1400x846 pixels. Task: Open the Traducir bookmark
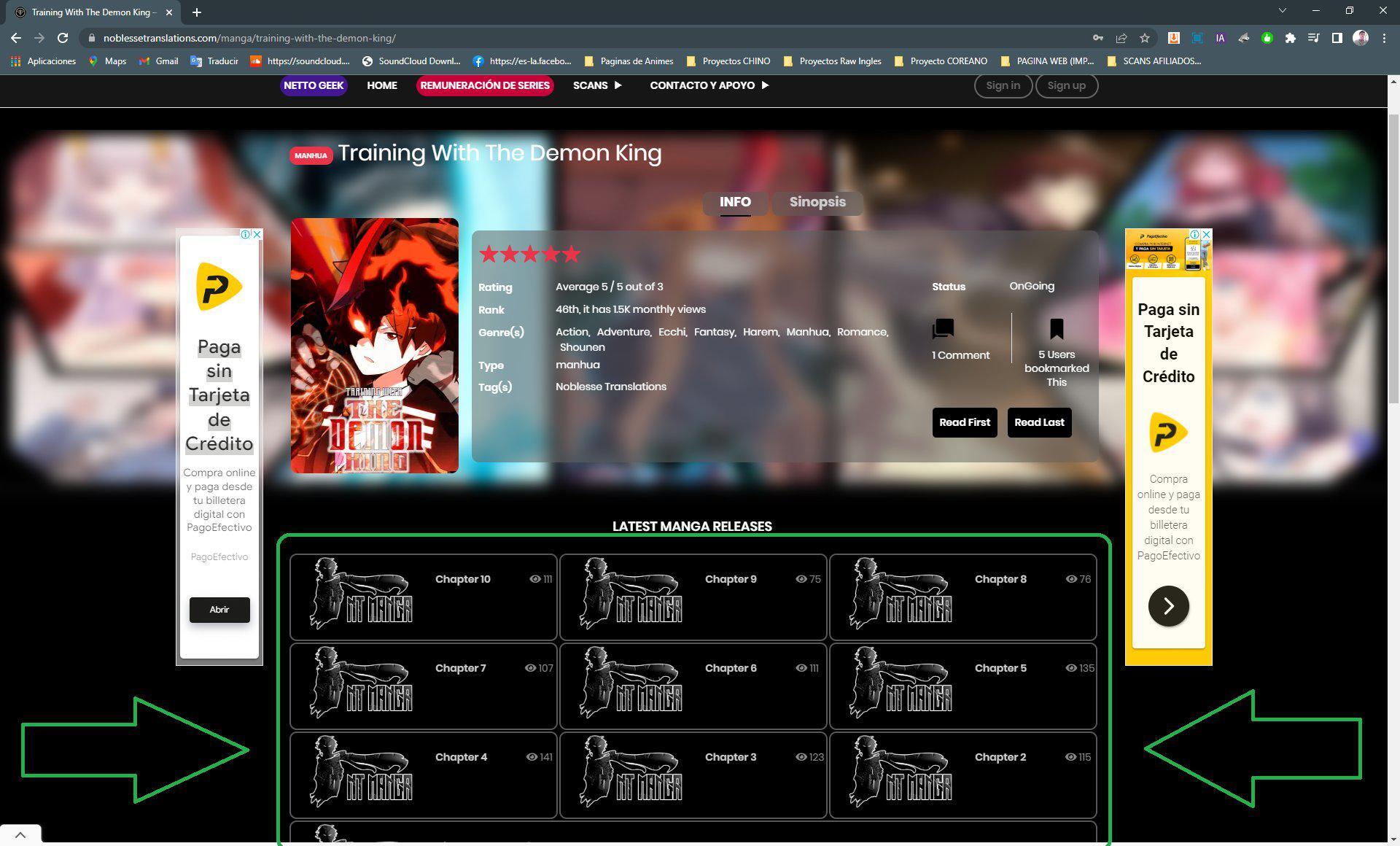pos(214,61)
